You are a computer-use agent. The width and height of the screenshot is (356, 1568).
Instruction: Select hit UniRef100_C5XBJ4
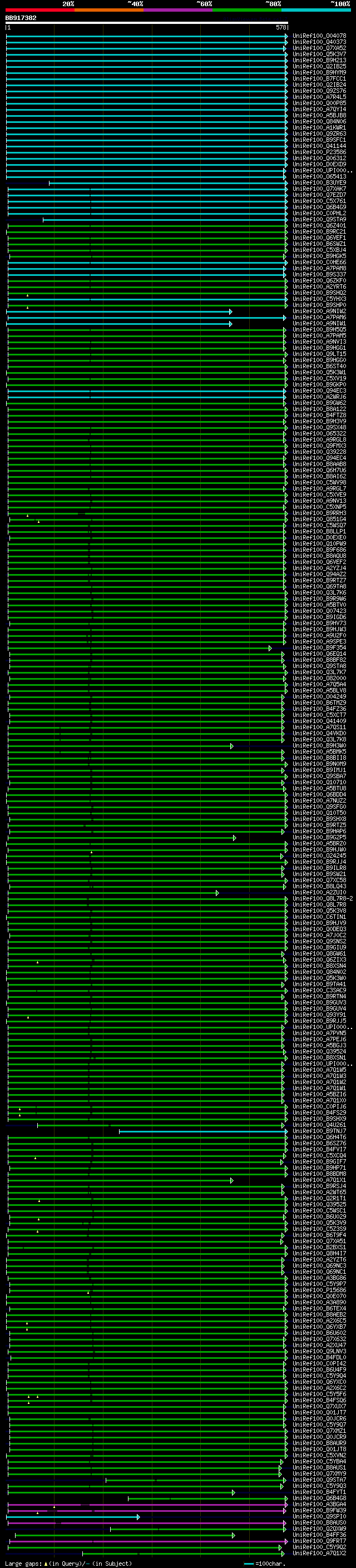(319, 250)
